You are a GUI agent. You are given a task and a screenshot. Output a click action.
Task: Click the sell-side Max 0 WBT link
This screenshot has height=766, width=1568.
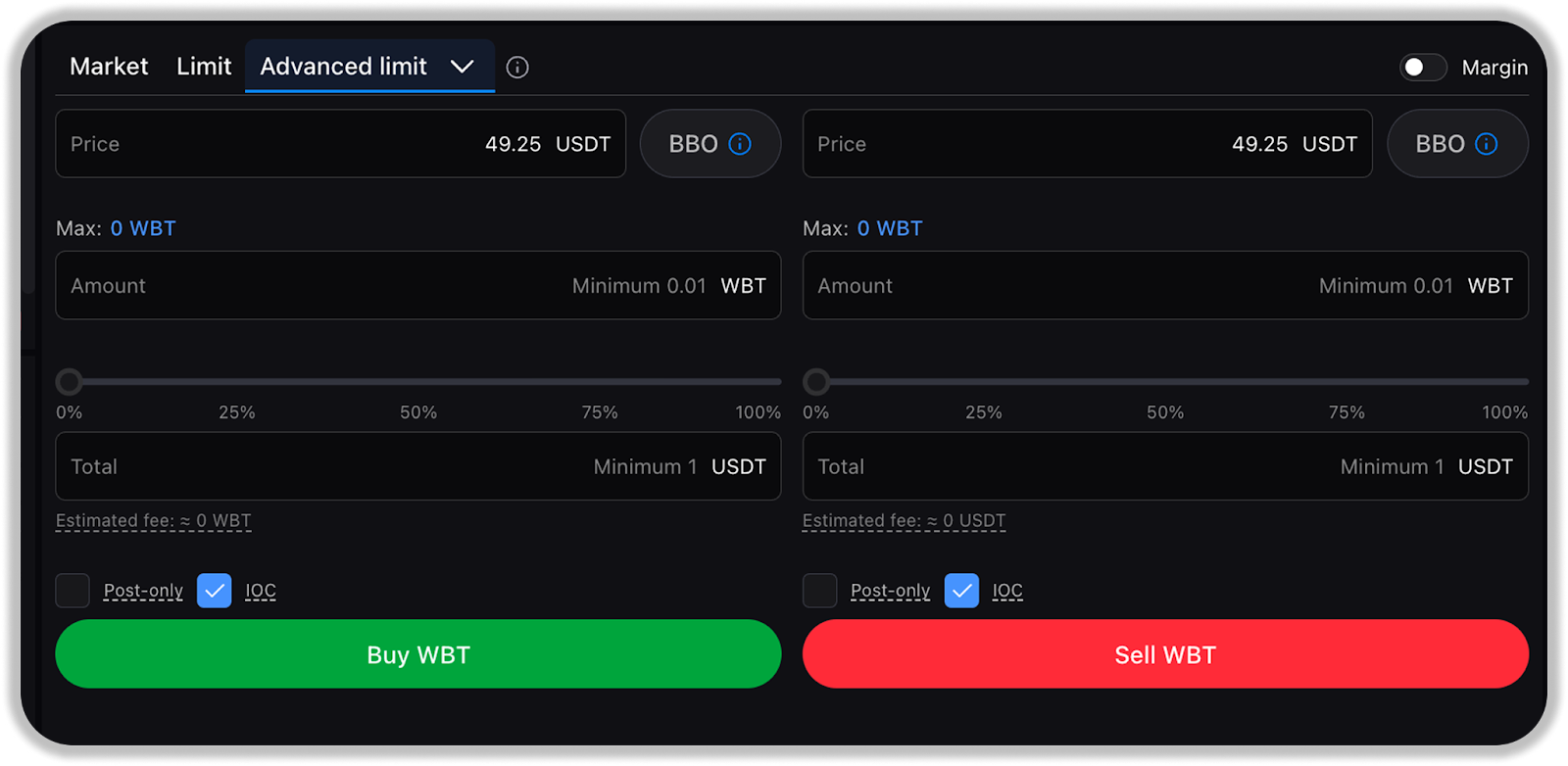point(890,228)
